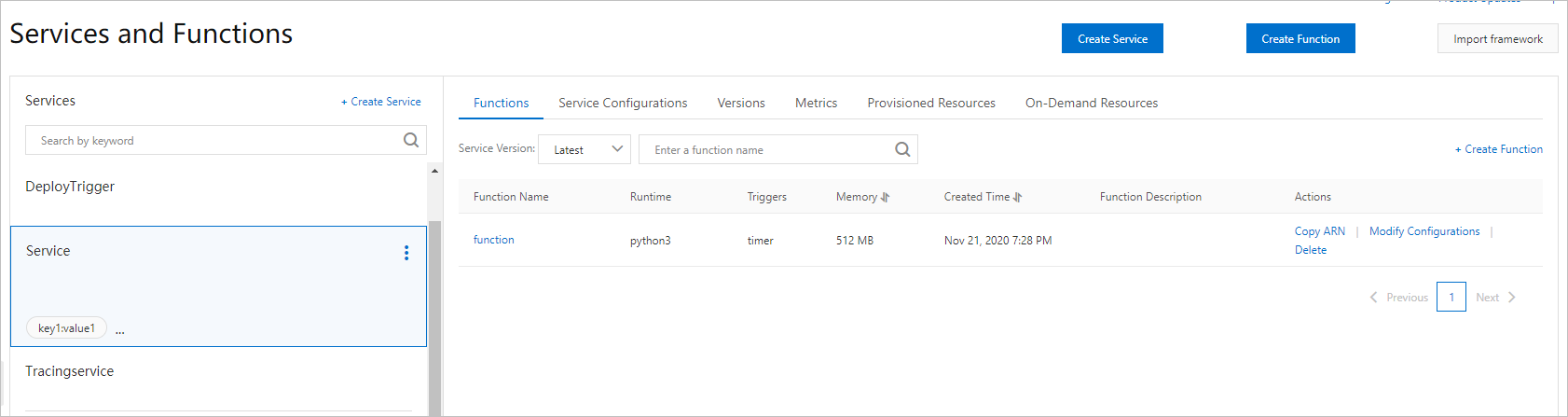The image size is (1568, 417).
Task: Click the tag ellipsis next to key1:value1
Action: point(119,330)
